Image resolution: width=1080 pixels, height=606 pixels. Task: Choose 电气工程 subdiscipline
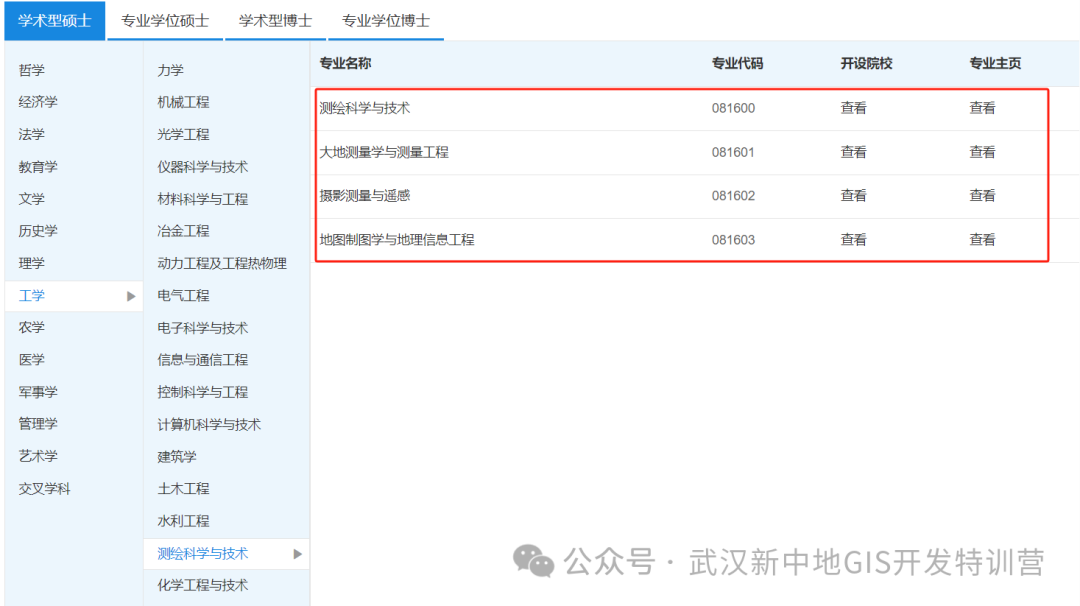tap(183, 295)
